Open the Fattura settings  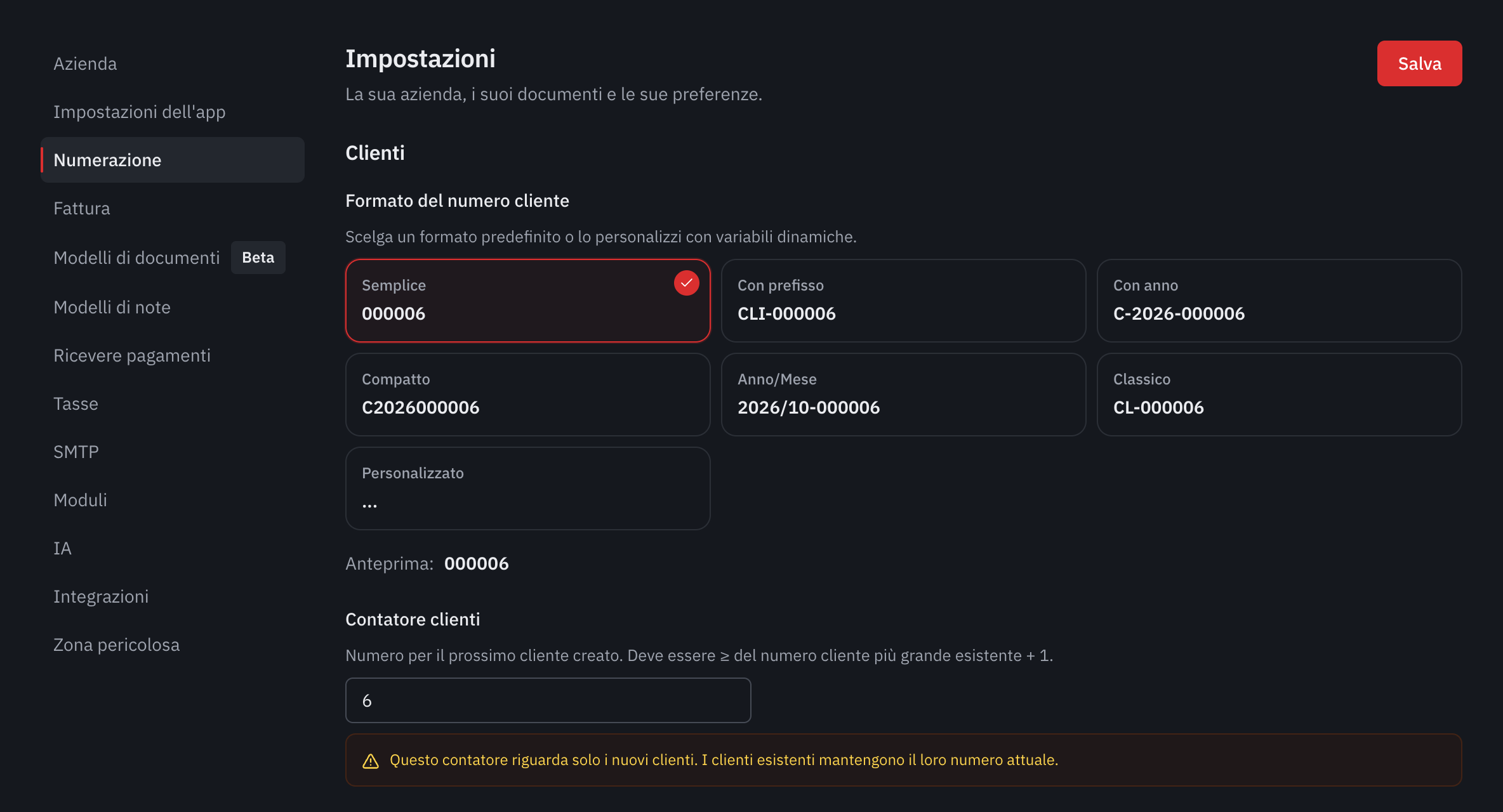(173, 208)
